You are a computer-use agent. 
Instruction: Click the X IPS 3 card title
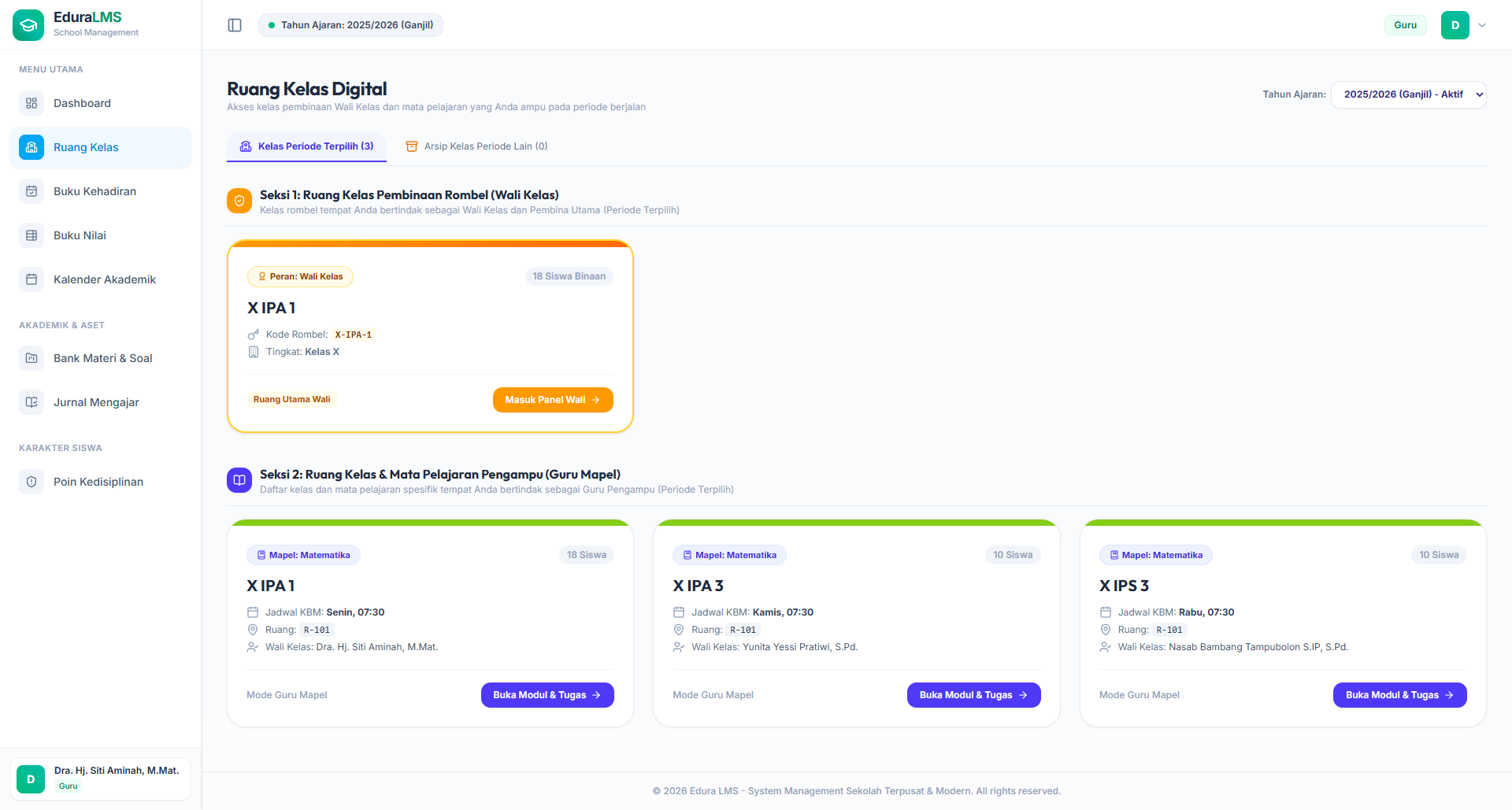click(1124, 586)
